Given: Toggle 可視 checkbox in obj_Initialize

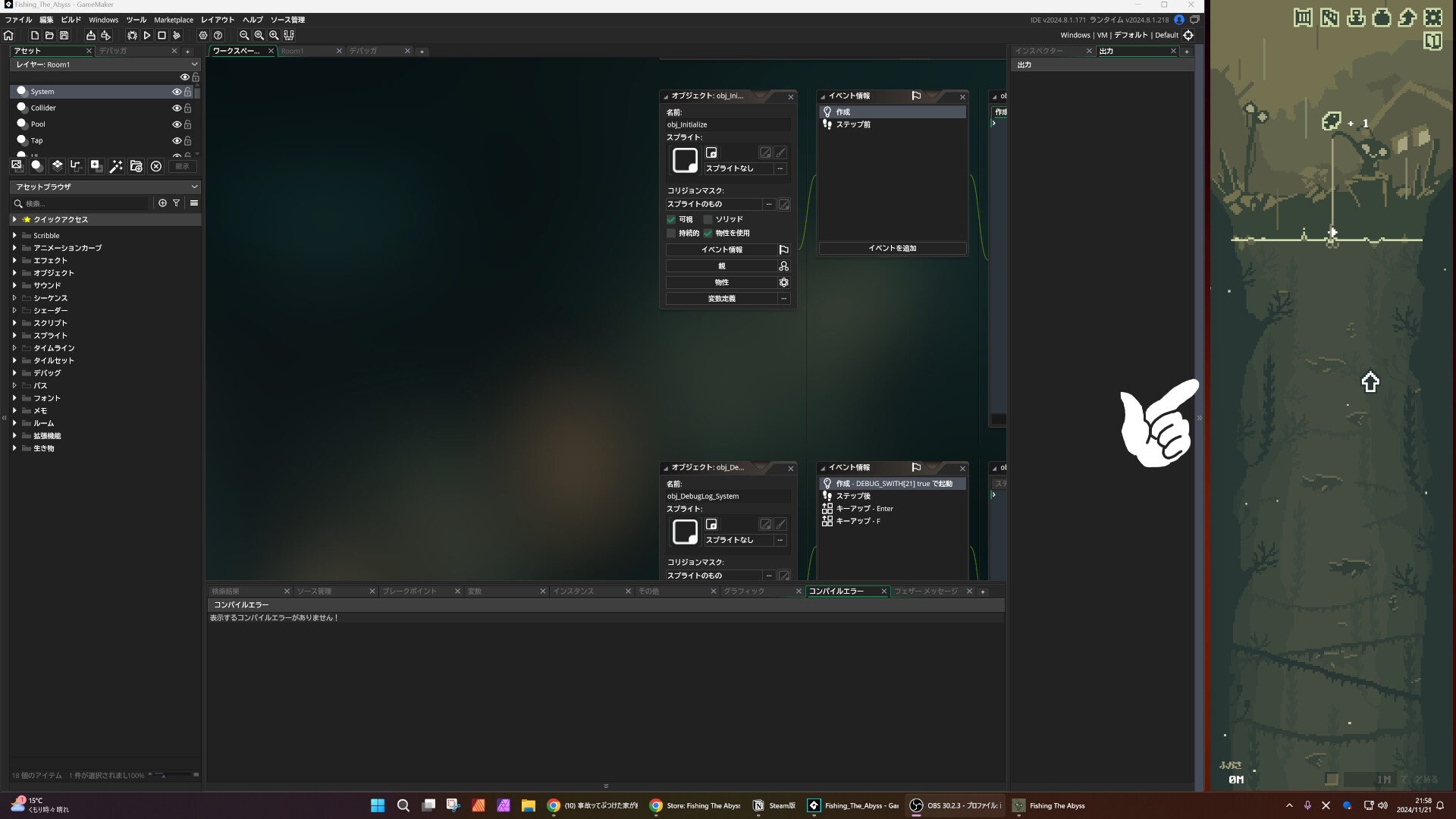Looking at the screenshot, I should (671, 219).
